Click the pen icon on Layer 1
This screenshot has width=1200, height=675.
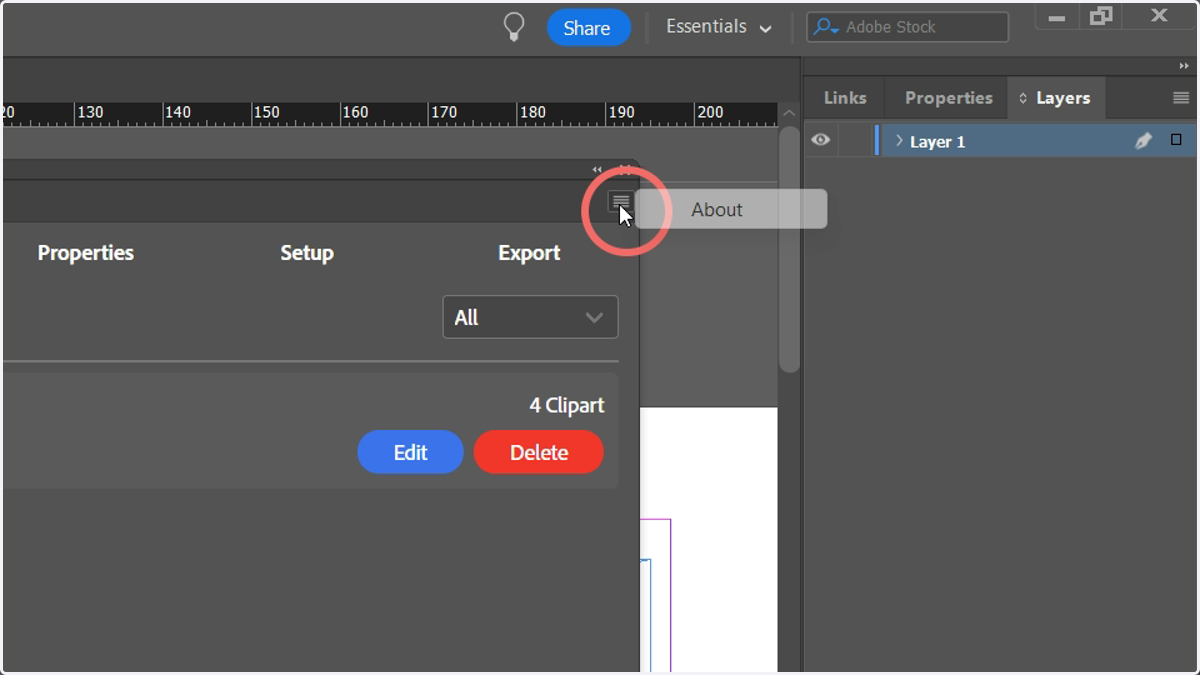(x=1144, y=141)
